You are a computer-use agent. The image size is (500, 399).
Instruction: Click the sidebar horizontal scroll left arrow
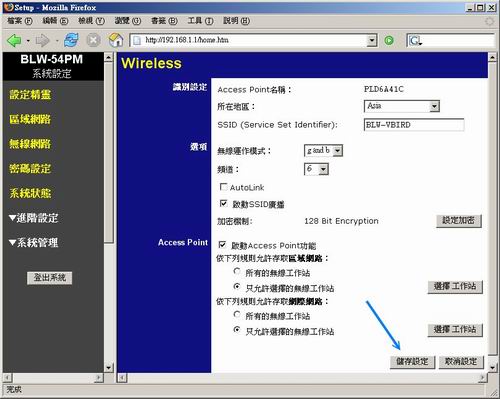8,378
